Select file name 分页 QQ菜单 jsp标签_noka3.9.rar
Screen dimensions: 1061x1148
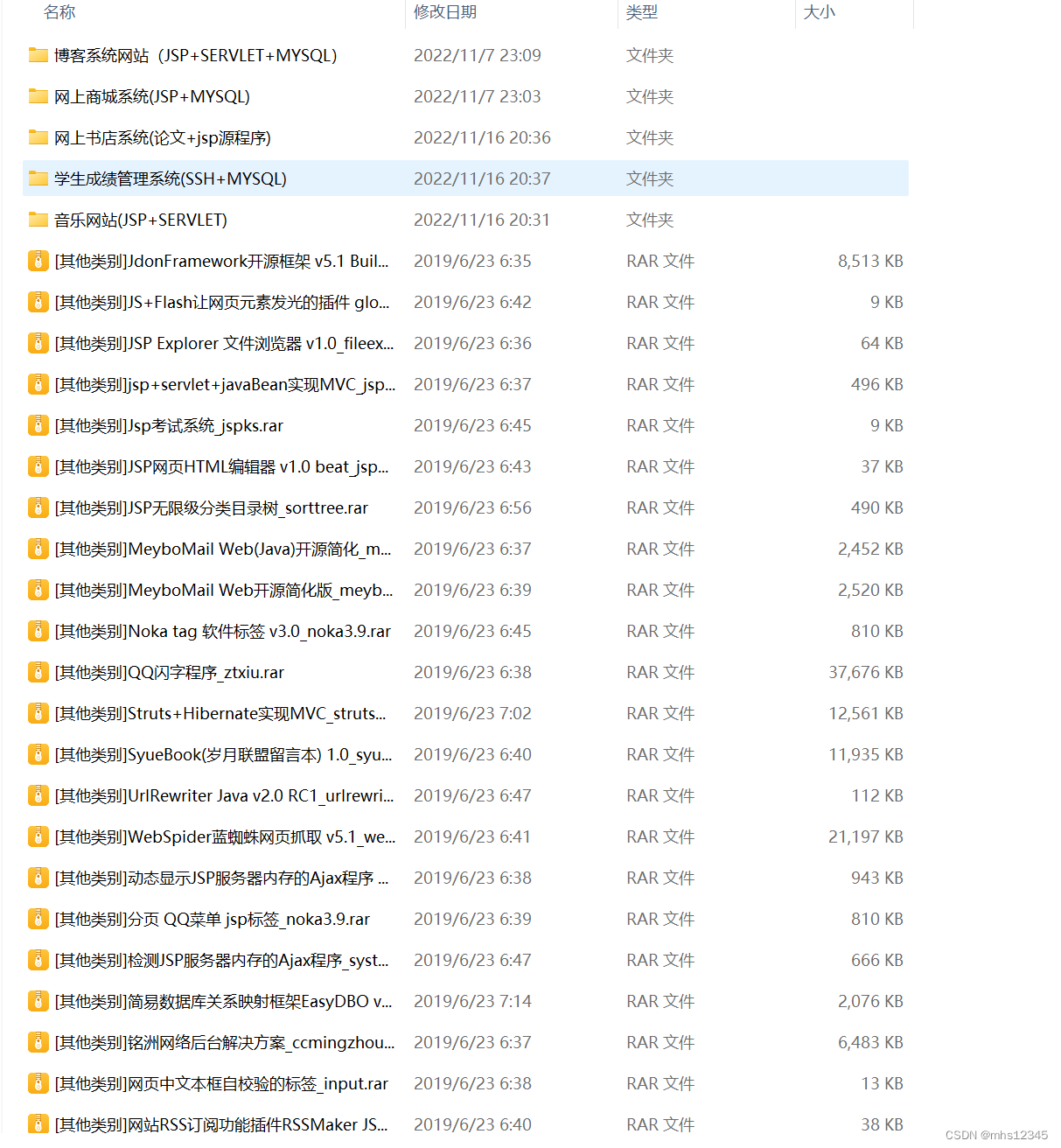(x=212, y=919)
